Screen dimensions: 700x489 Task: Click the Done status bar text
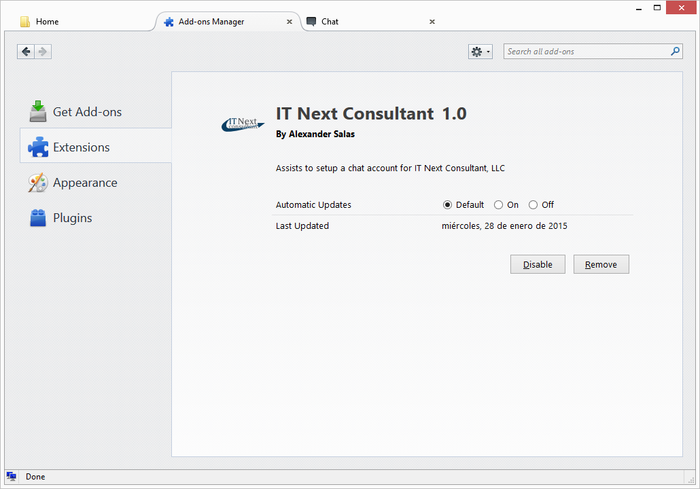pyautogui.click(x=35, y=476)
